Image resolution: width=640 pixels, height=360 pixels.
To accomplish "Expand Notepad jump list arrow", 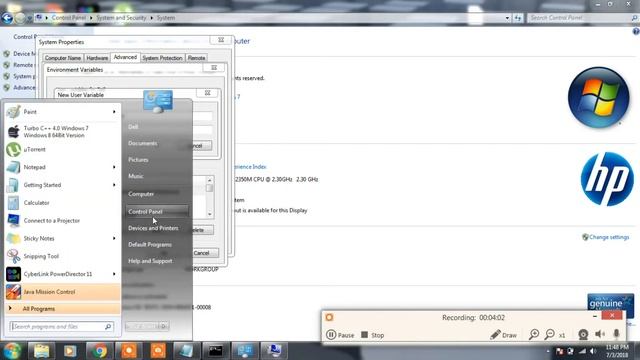I will click(x=114, y=167).
